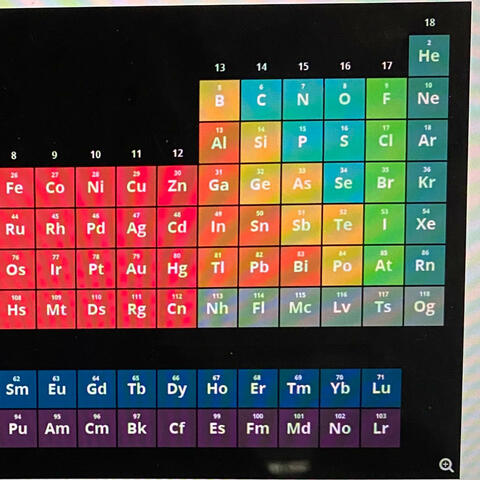Choose the Silicon (Si) element tile

tap(260, 142)
